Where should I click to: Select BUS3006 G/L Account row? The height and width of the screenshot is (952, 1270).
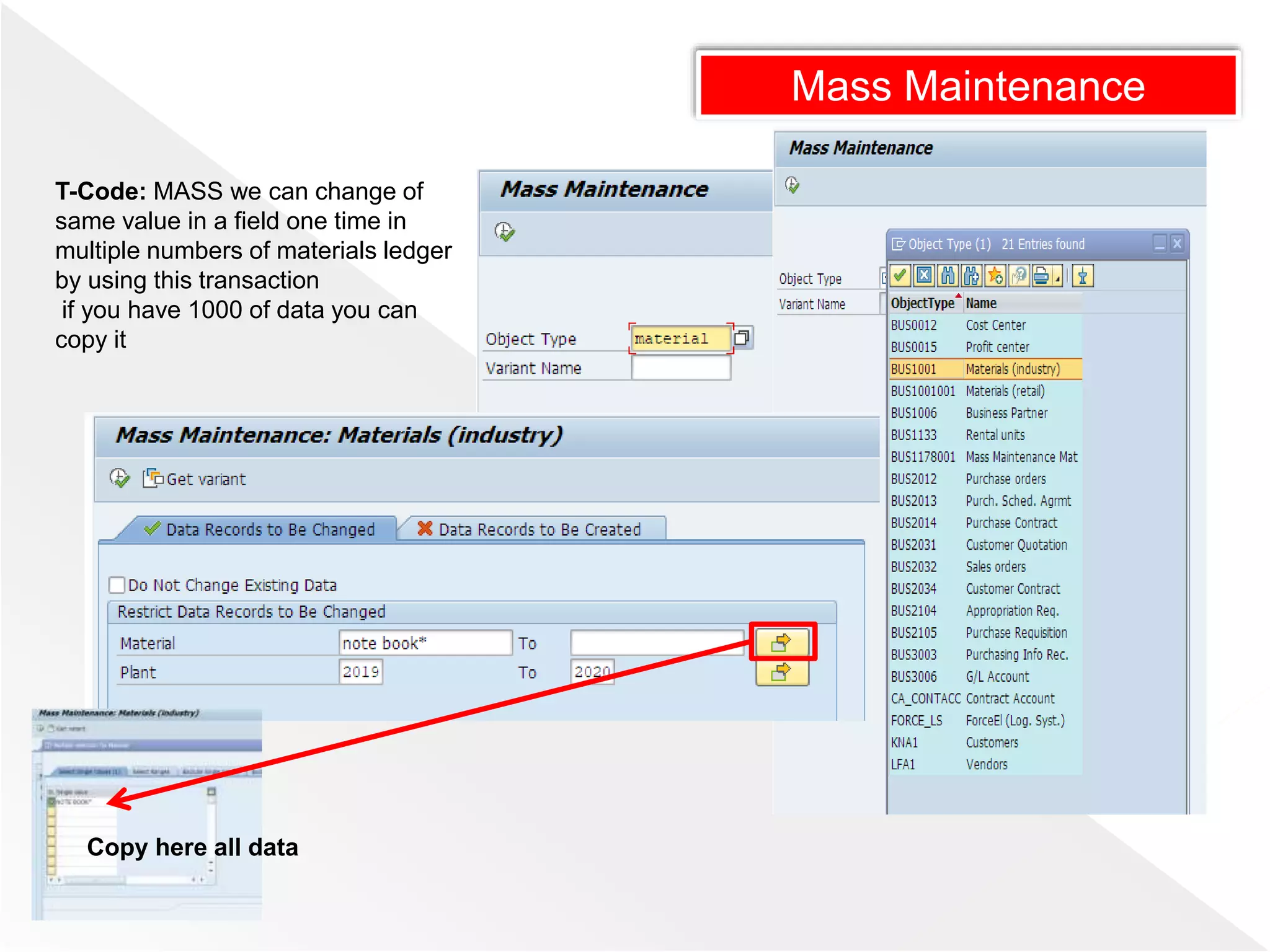(x=985, y=677)
